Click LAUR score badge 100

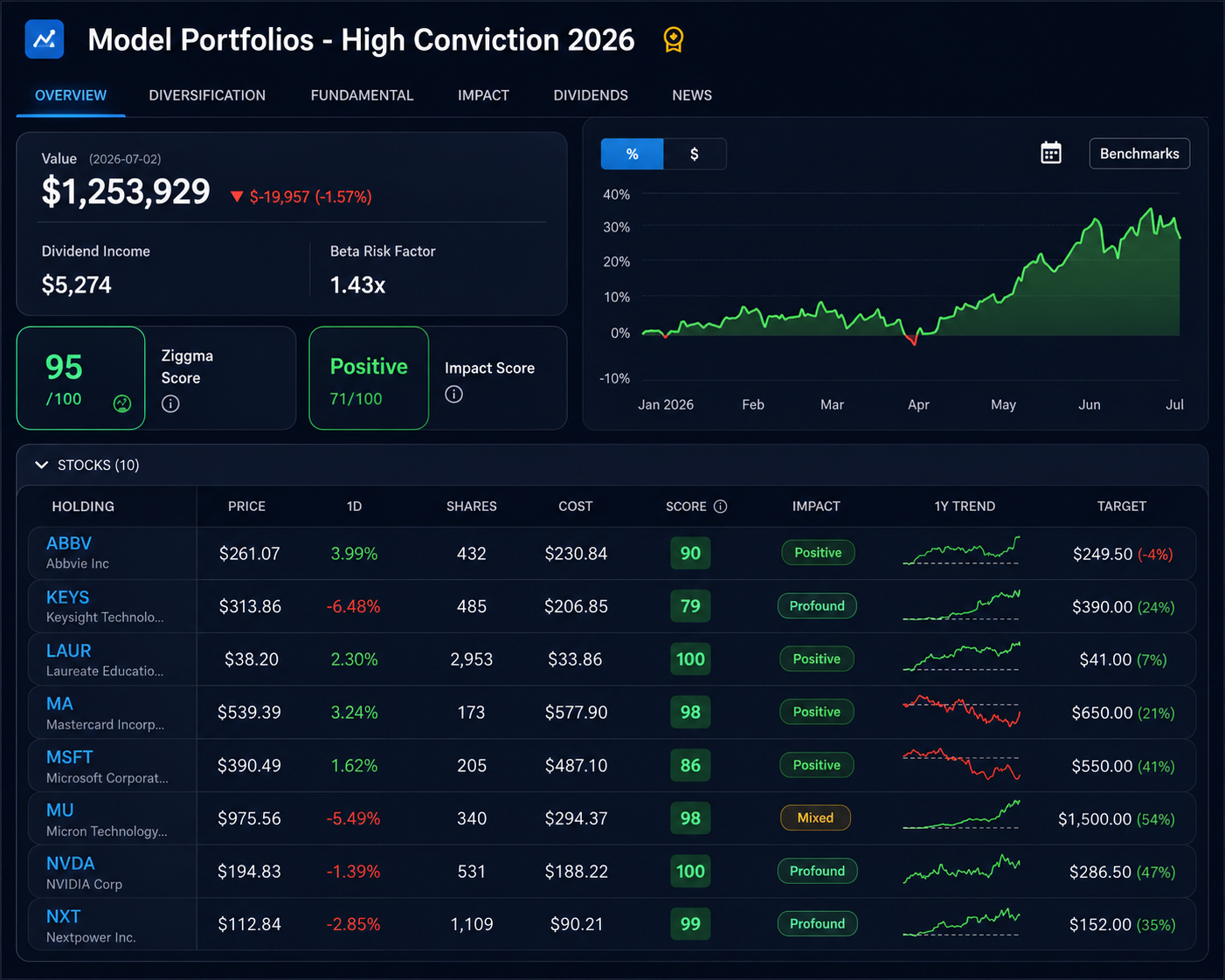point(690,659)
